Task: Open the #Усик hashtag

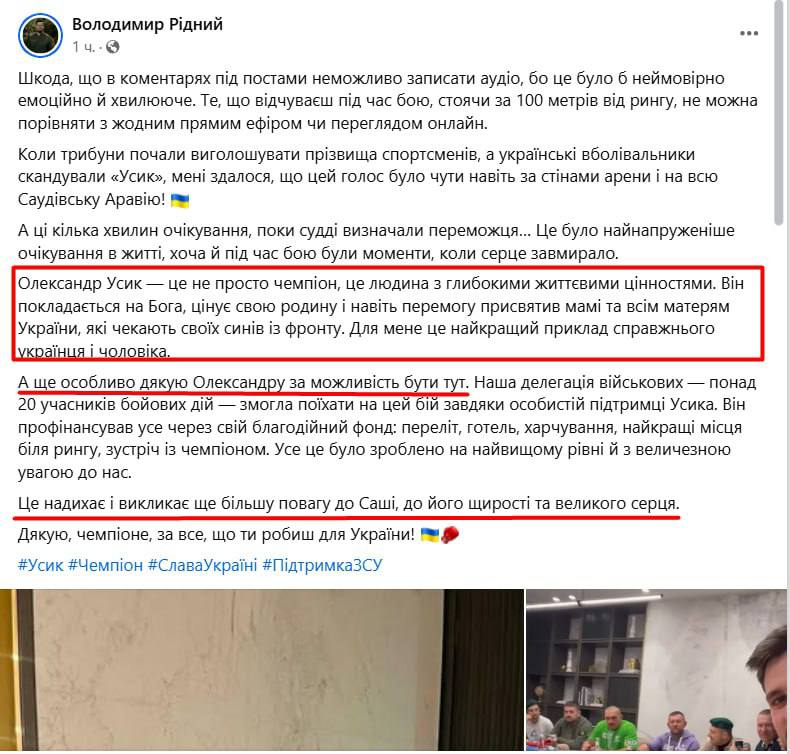Action: [x=41, y=565]
